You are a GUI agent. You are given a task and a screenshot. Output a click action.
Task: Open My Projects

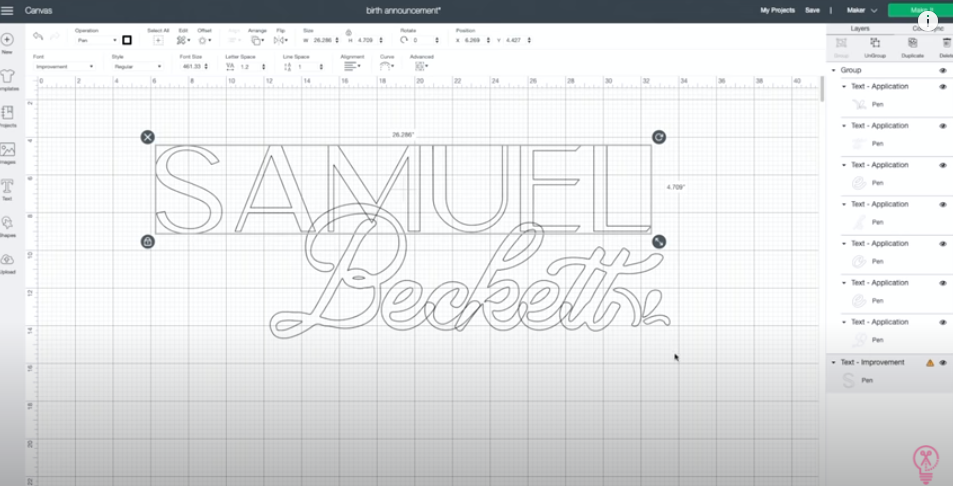777,10
